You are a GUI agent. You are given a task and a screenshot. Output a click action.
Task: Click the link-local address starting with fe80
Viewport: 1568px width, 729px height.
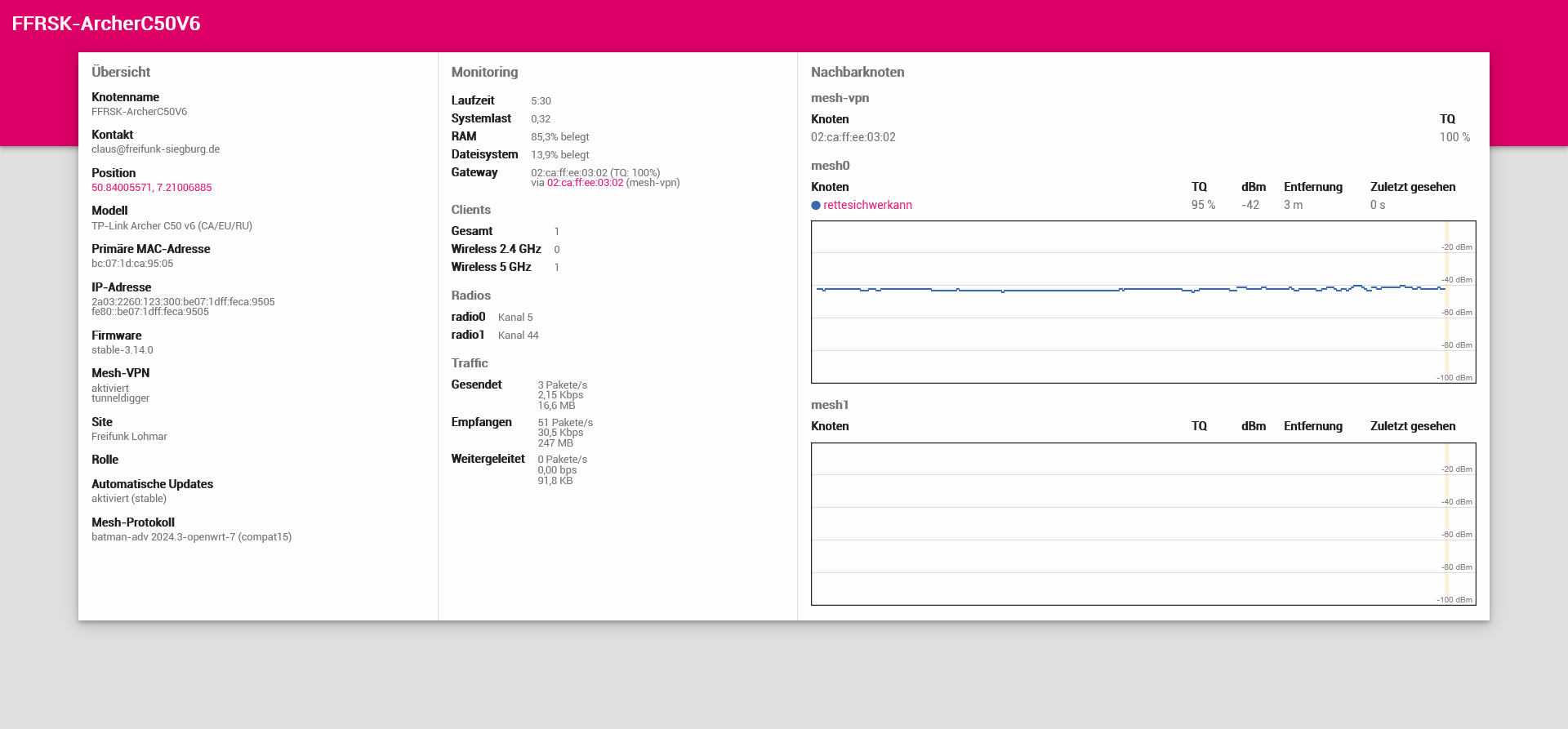pos(150,312)
